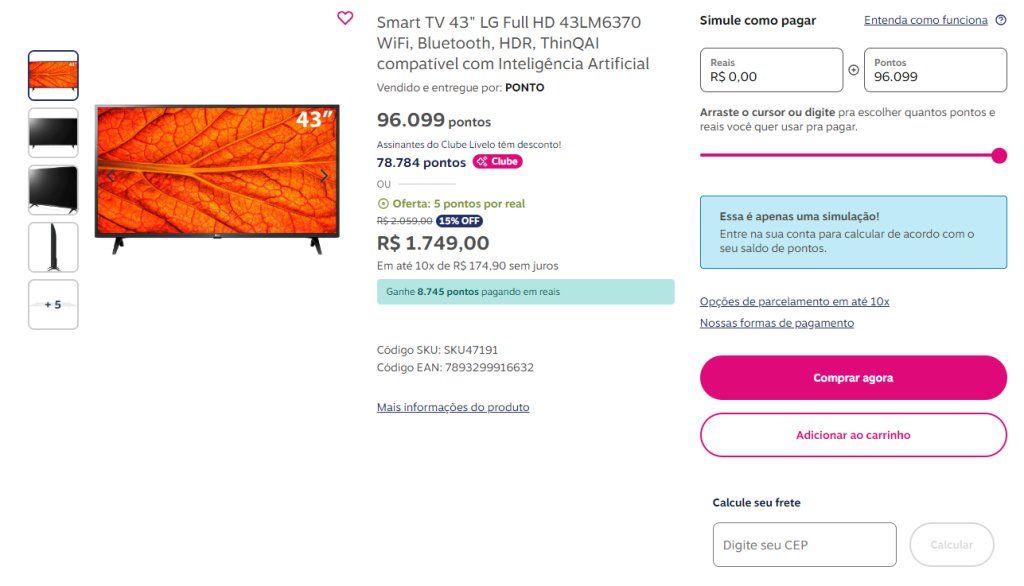Click help question mark icon
Screen dimensions: 1024x586
1000,20
